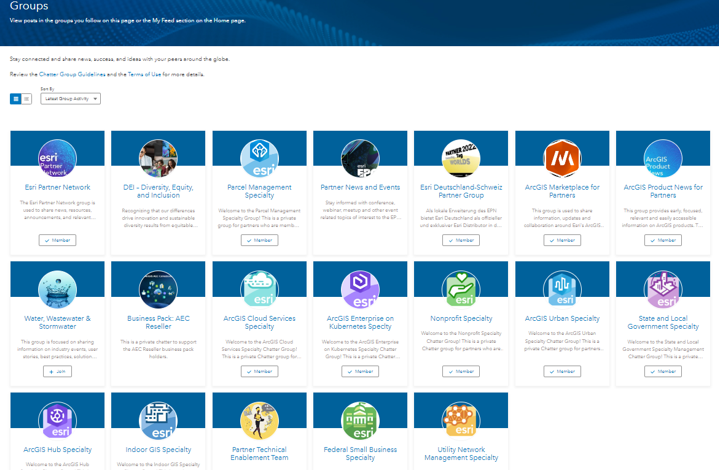The height and width of the screenshot is (470, 719).
Task: Open the ArcGIS Hub Specialty icon
Action: pos(57,420)
